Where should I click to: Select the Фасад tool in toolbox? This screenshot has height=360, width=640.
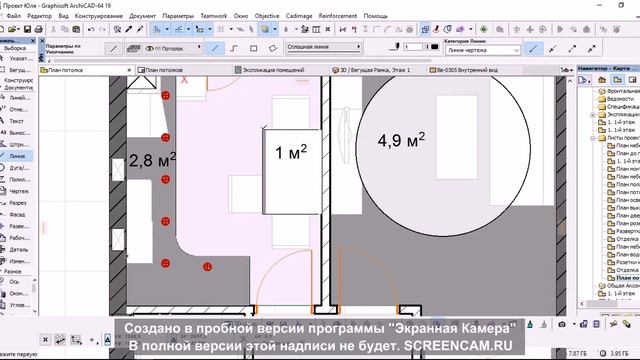pos(16,214)
